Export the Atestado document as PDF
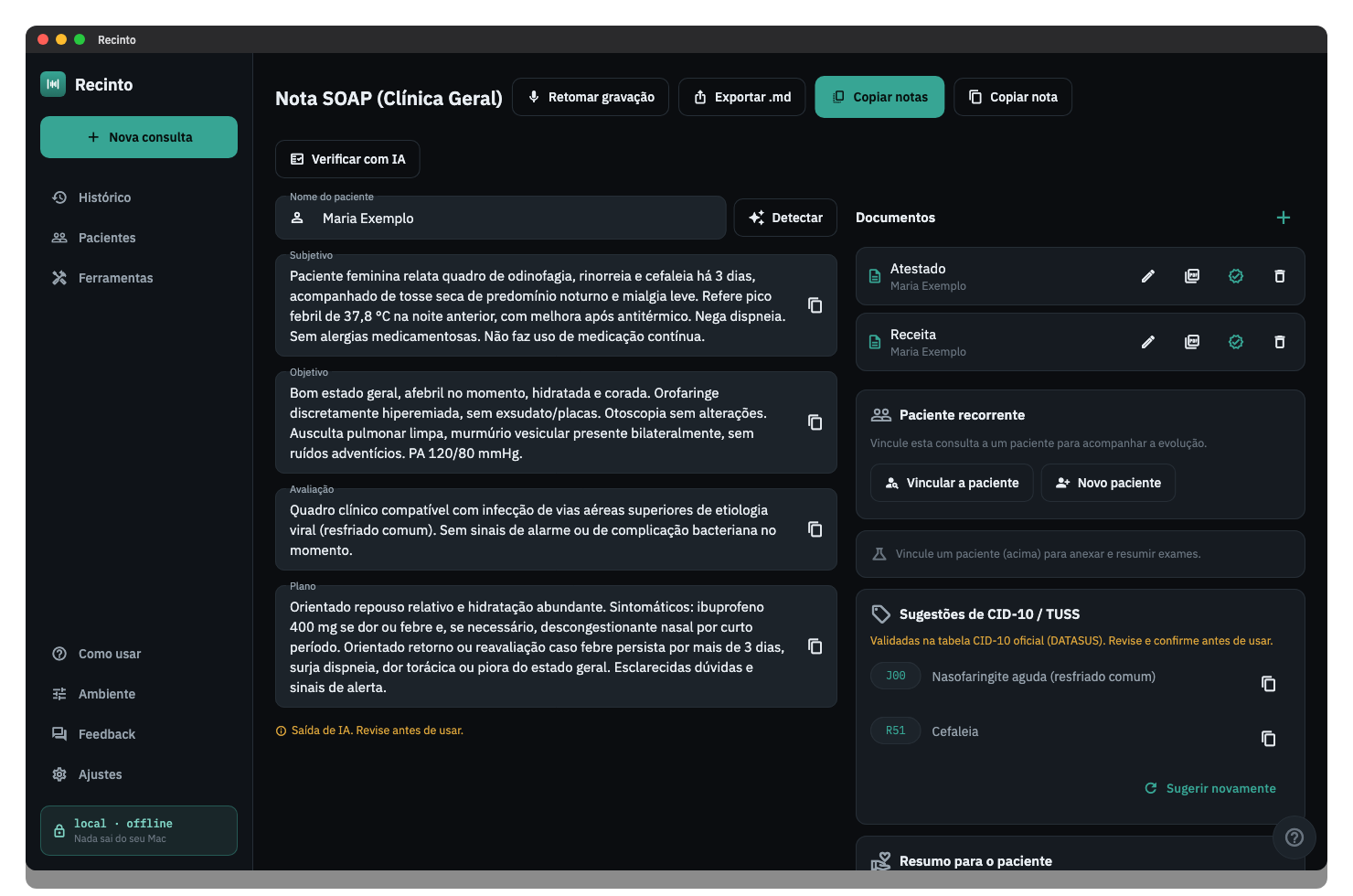 [x=1192, y=276]
